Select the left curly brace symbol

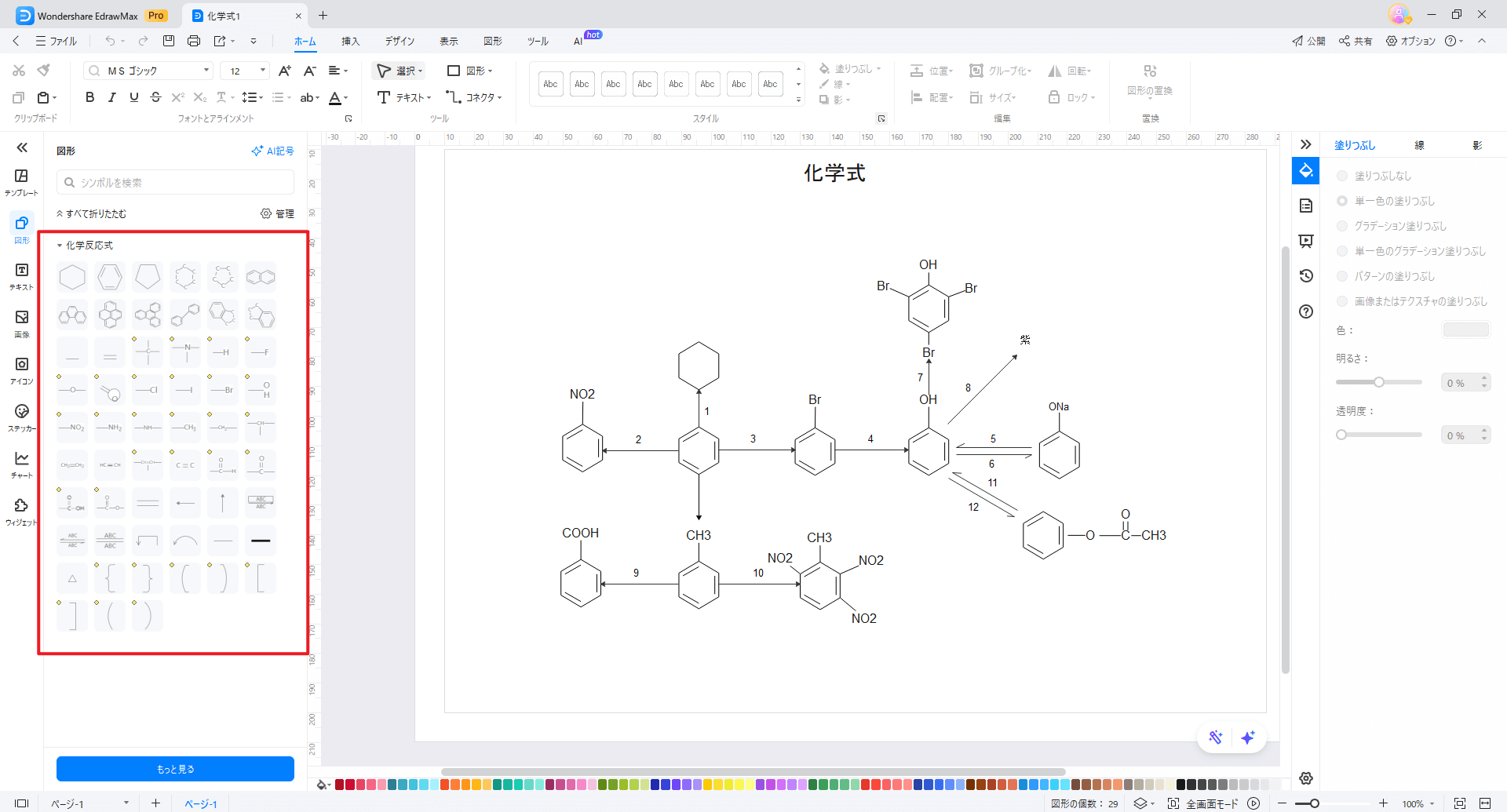[110, 578]
